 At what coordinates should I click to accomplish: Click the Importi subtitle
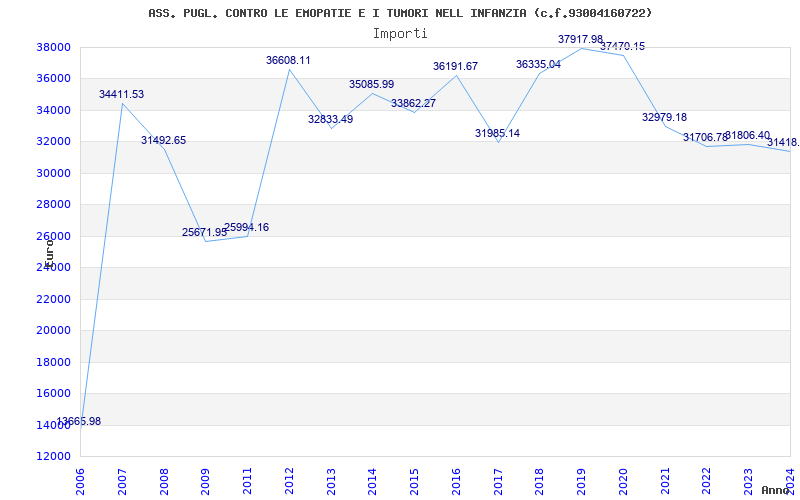(400, 34)
